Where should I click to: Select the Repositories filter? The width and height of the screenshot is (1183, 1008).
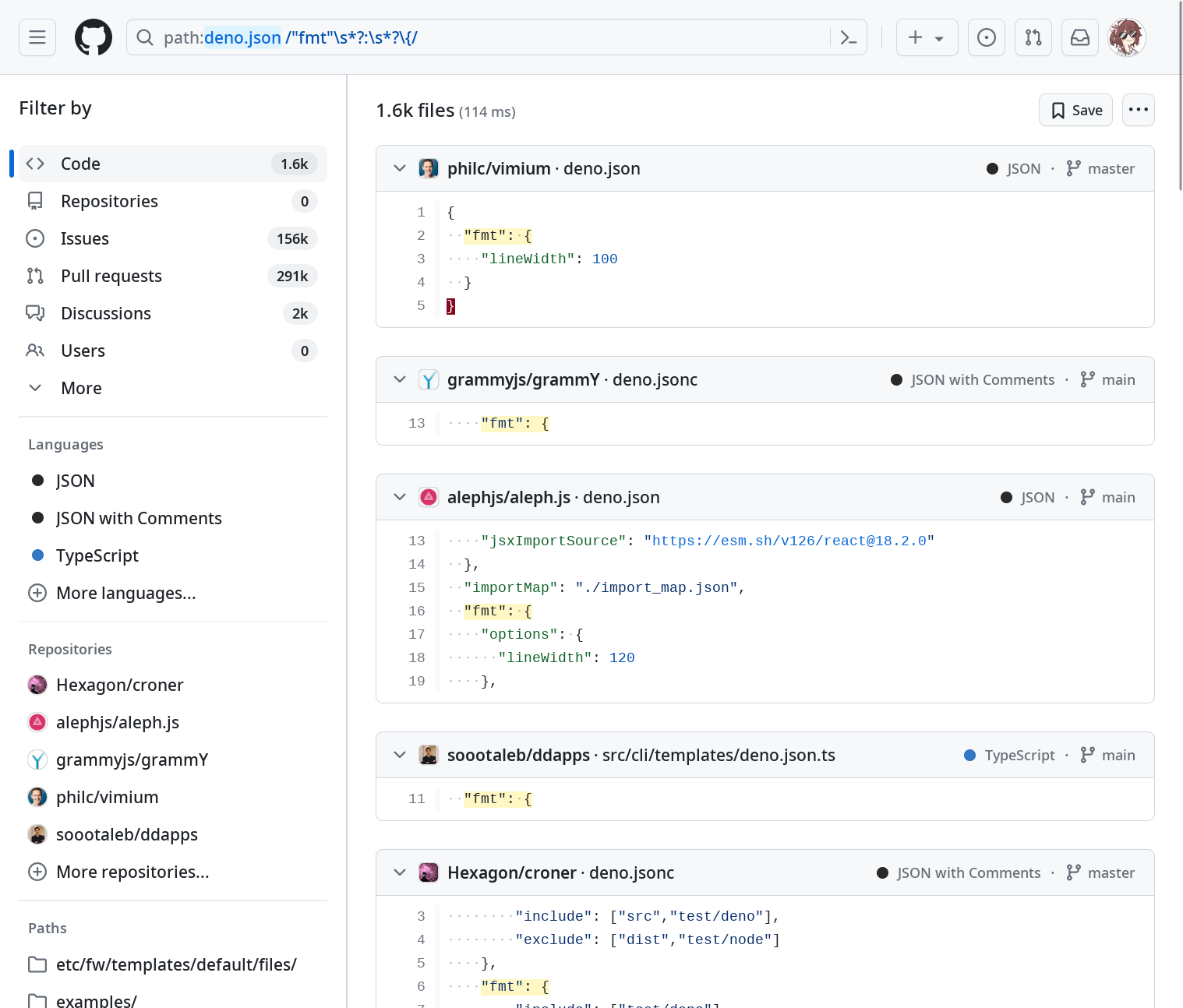pos(173,201)
